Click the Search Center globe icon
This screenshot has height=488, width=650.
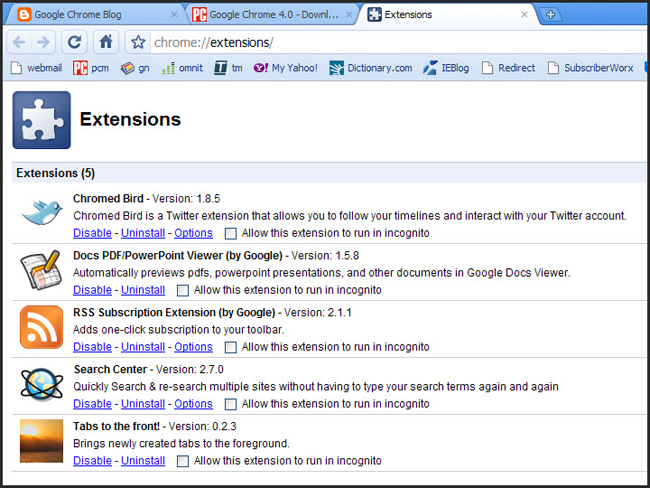(41, 384)
